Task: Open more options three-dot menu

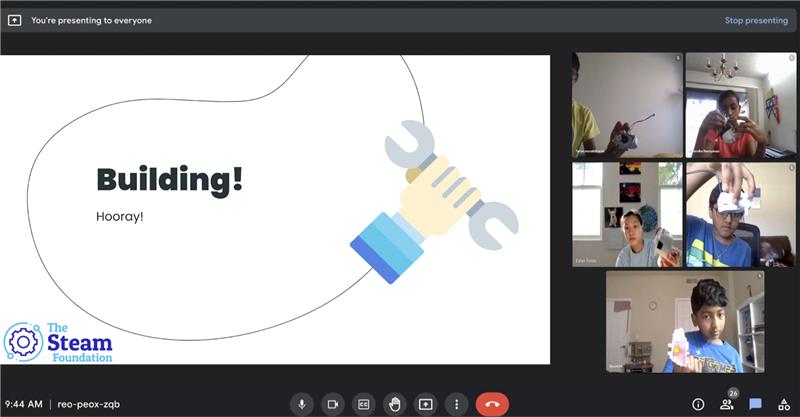Action: coord(456,404)
